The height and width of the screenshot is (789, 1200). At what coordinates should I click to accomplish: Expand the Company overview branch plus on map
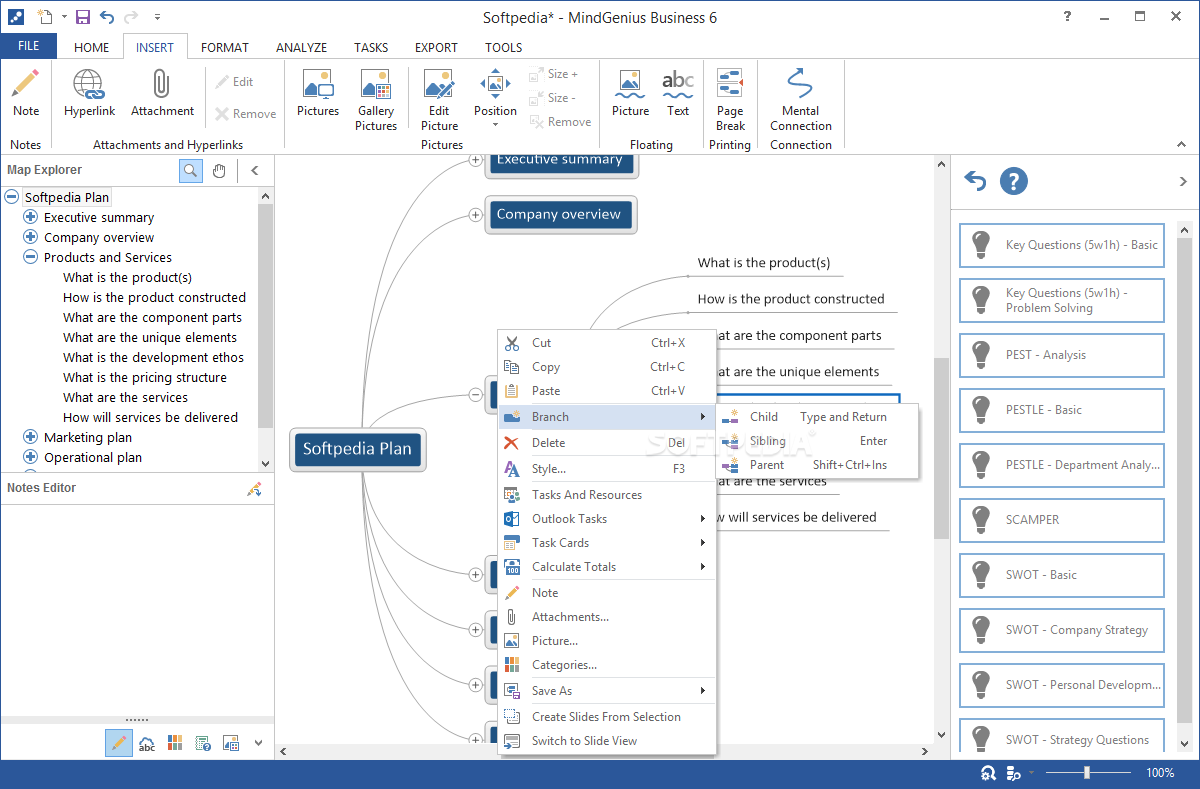(x=476, y=214)
